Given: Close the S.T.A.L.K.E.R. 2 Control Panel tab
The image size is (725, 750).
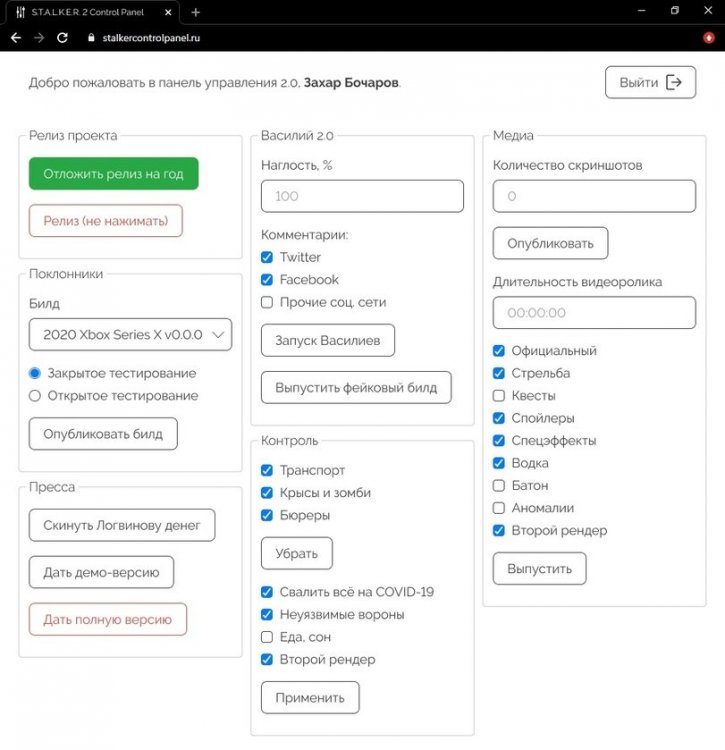Looking at the screenshot, I should 169,12.
